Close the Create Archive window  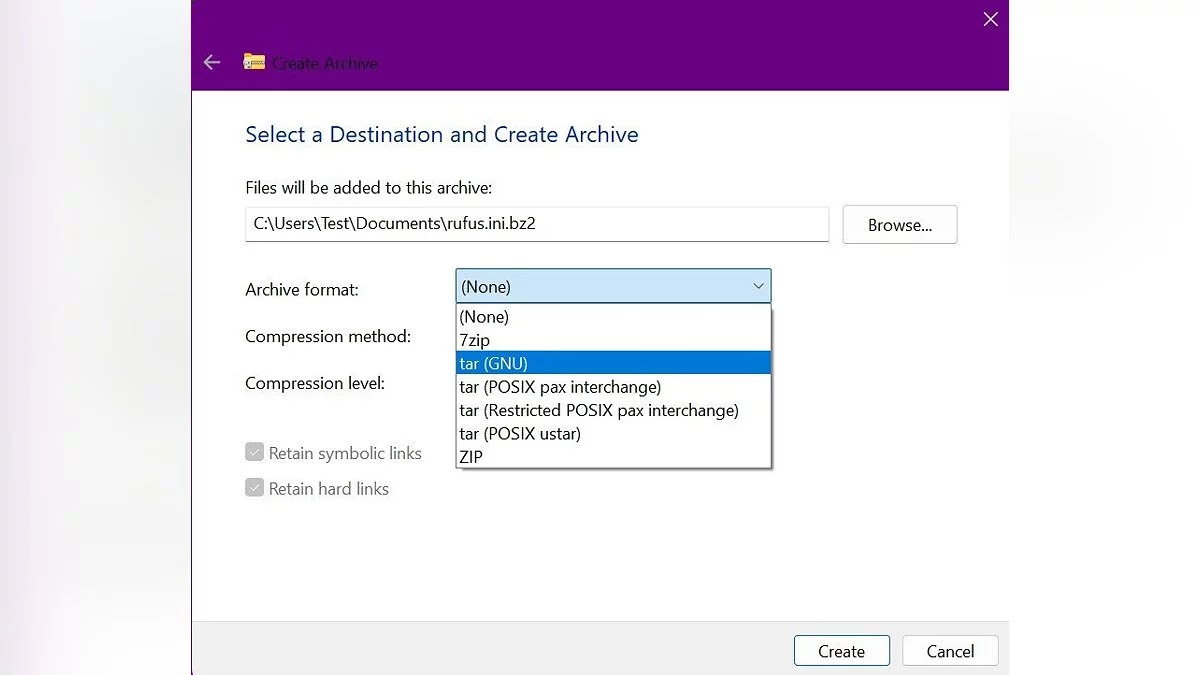tap(990, 19)
